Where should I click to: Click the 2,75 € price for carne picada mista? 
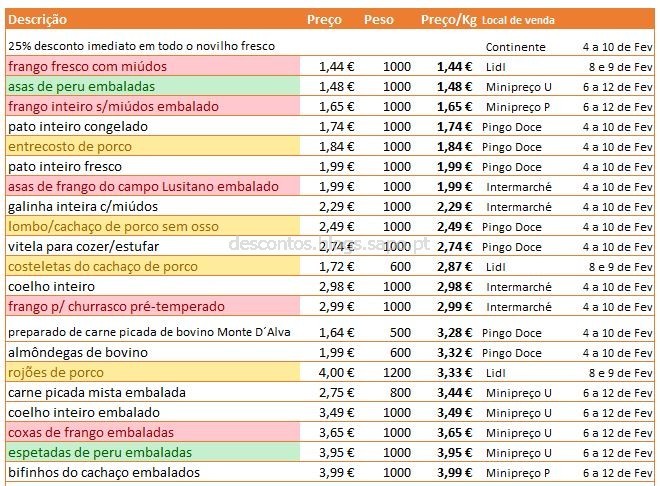coord(336,392)
